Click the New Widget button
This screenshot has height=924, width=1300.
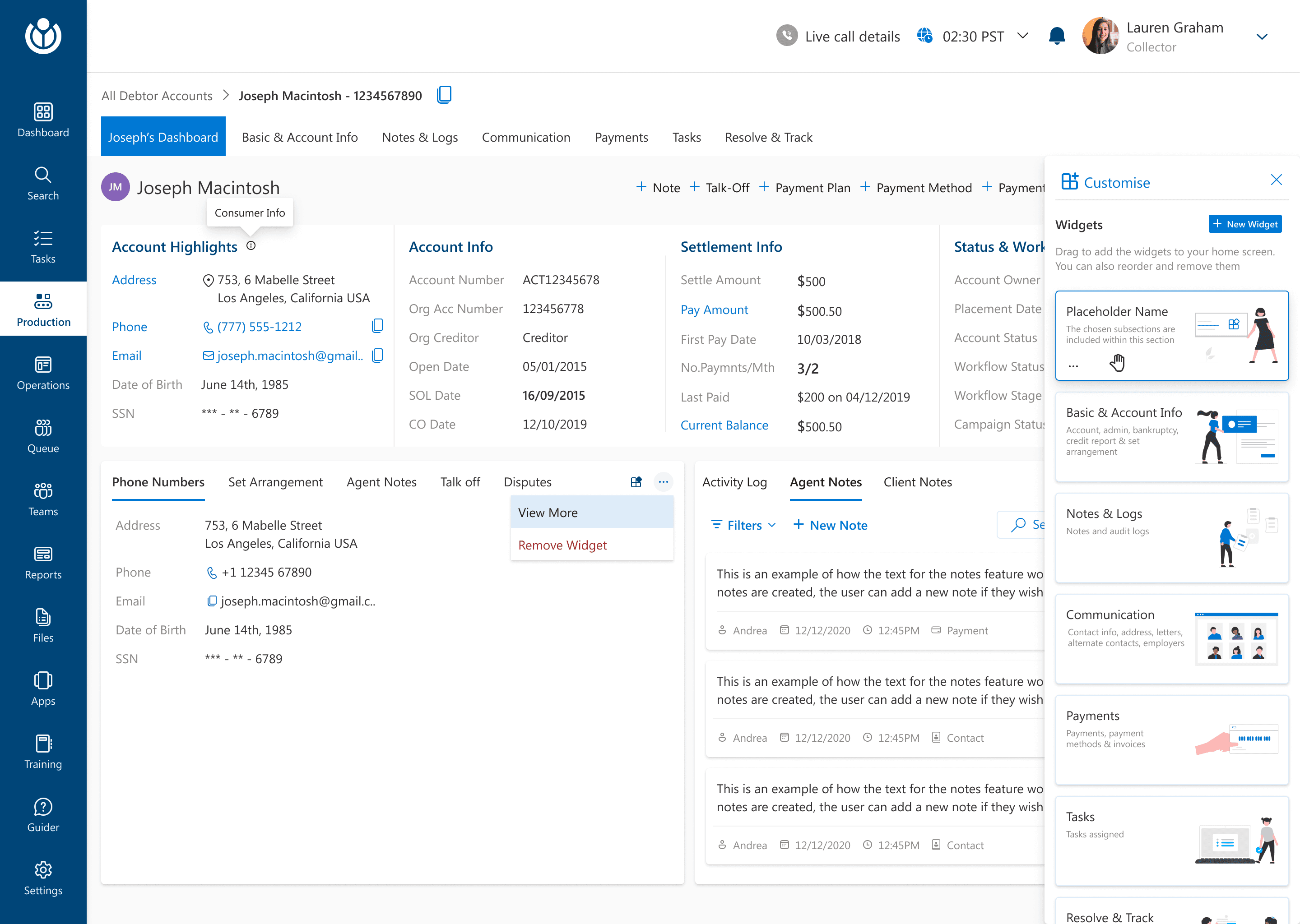click(1245, 224)
